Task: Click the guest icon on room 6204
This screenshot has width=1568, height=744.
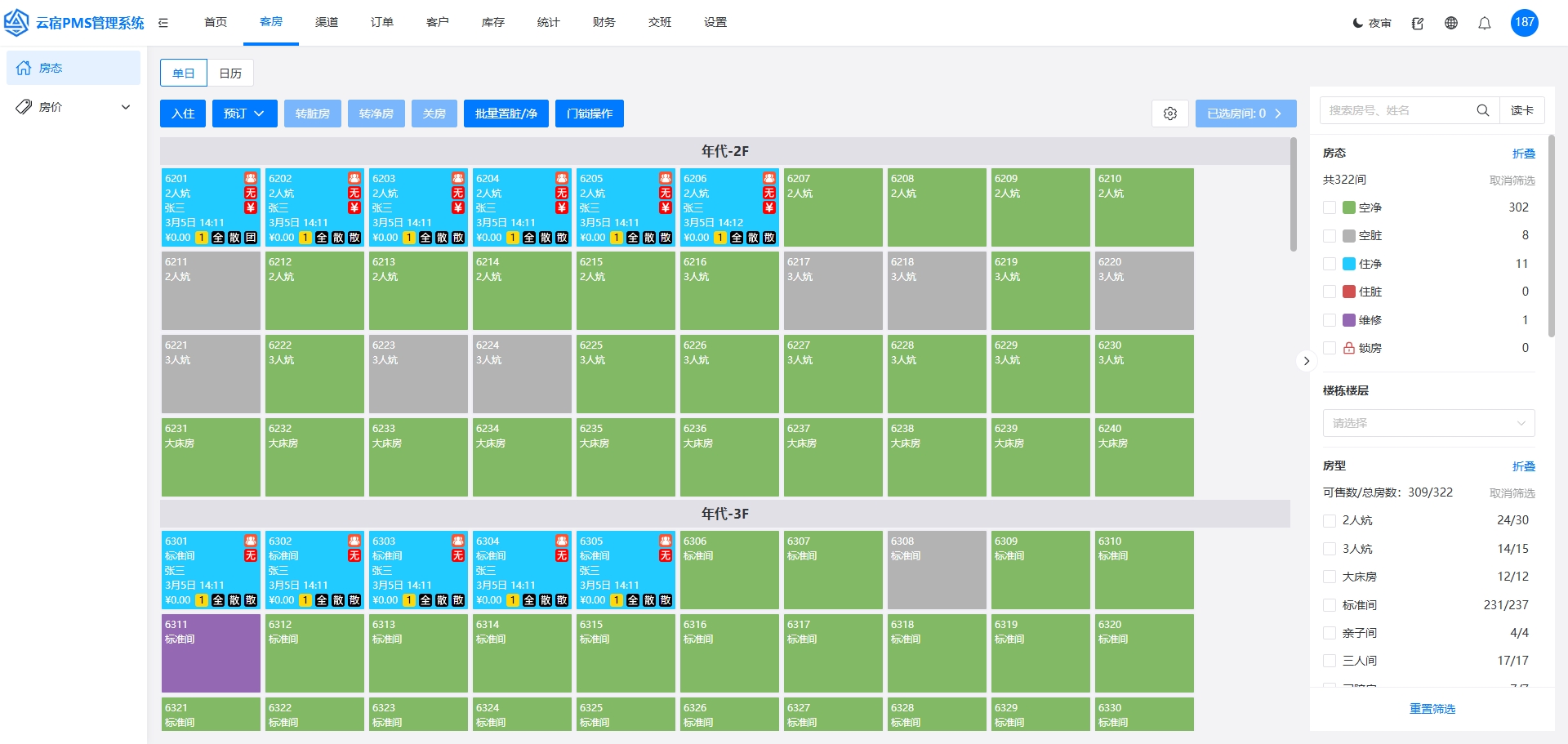Action: pos(562,178)
